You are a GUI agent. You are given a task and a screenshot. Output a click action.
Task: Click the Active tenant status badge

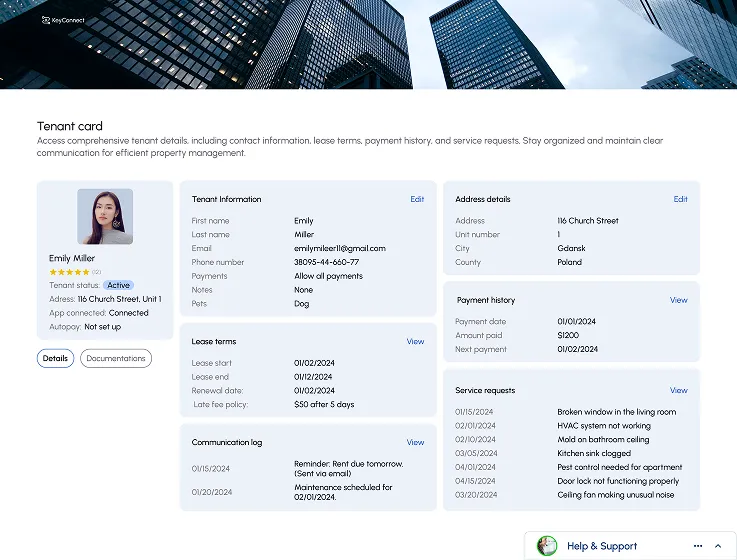pyautogui.click(x=119, y=286)
